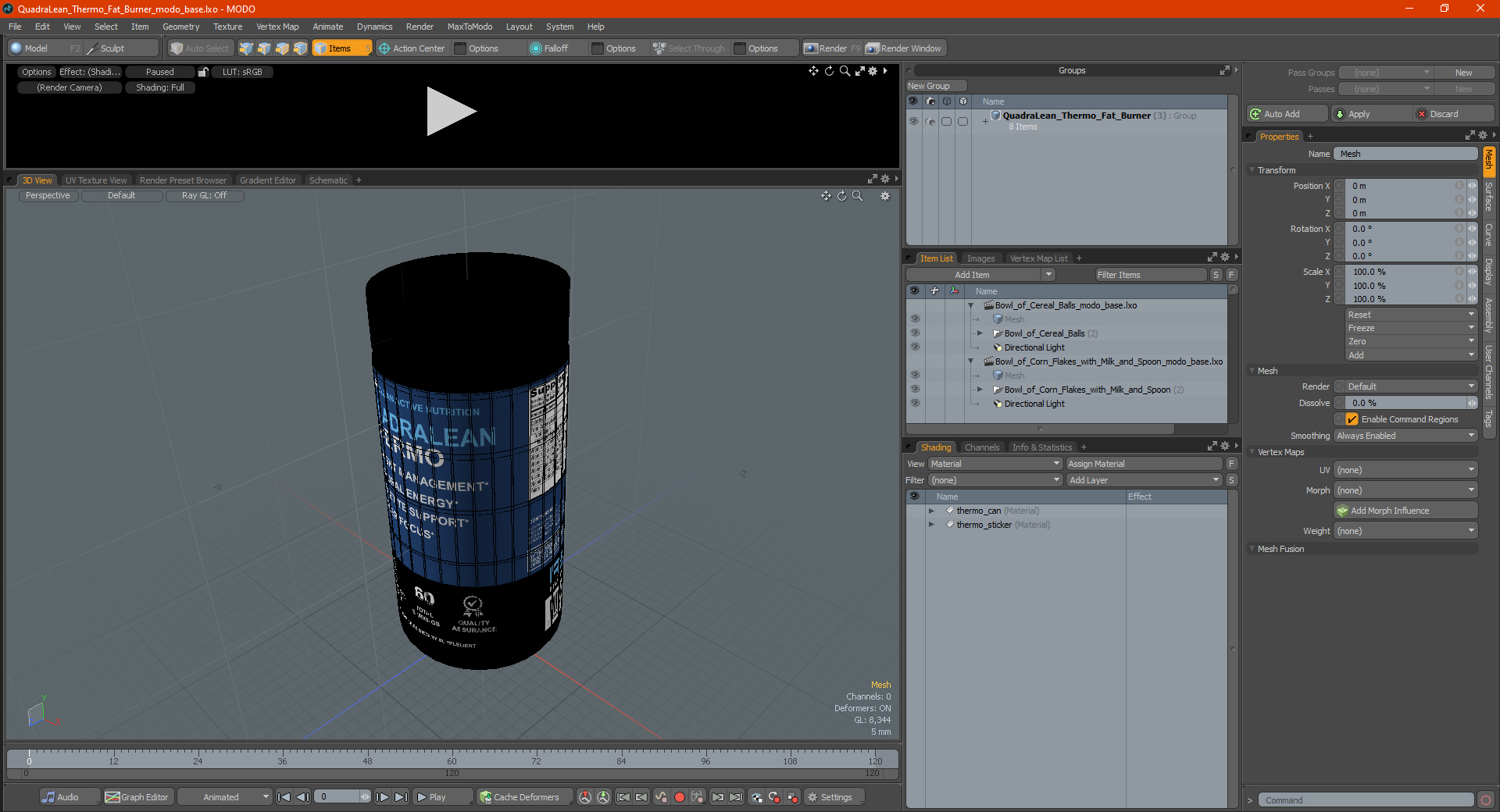Select Materials component mode icon
Viewport: 1500px width, 812px height.
tap(300, 48)
